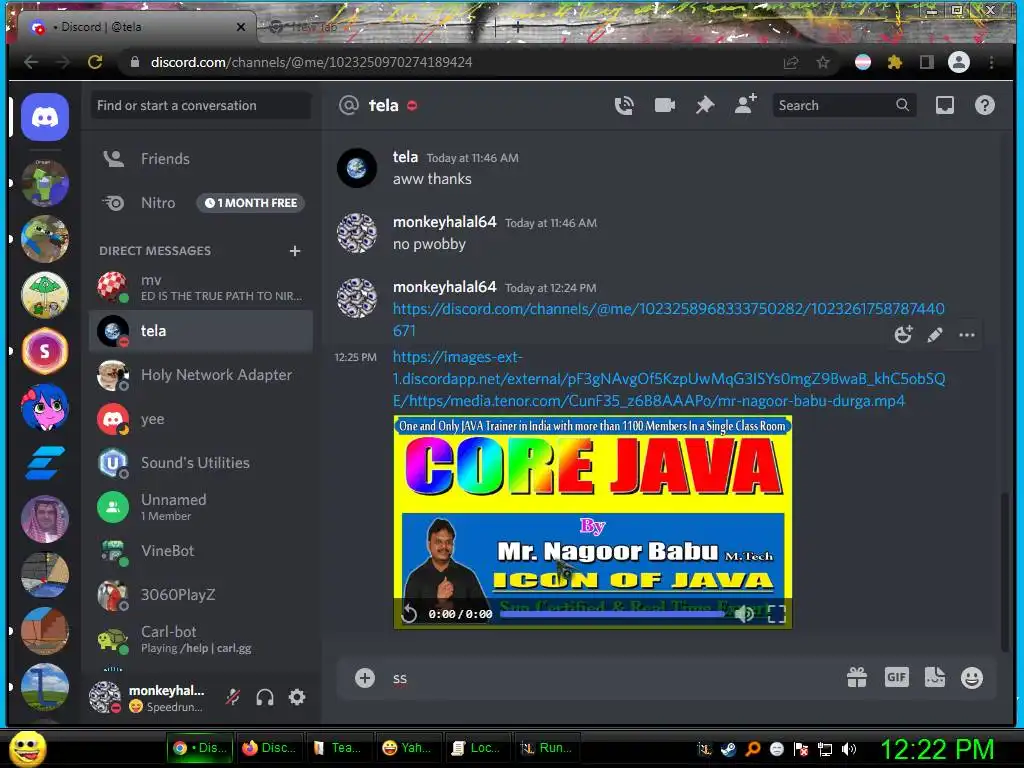1024x768 pixels.
Task: Open the Unnamed group DM
Action: (201, 507)
